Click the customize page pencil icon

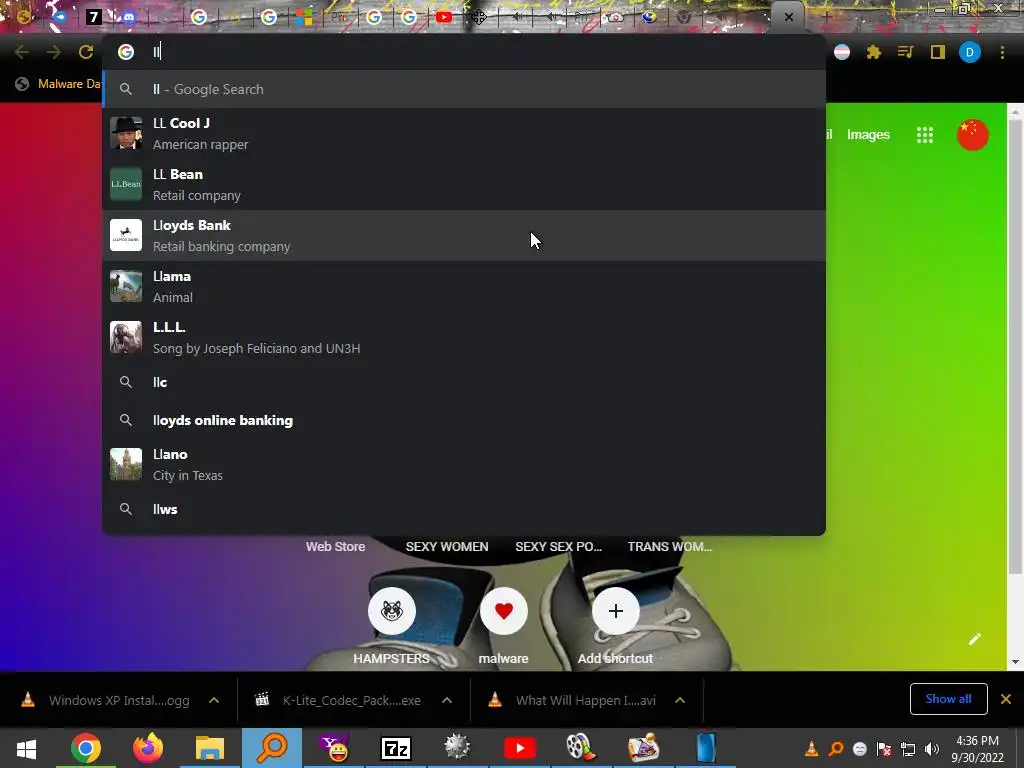pos(974,639)
